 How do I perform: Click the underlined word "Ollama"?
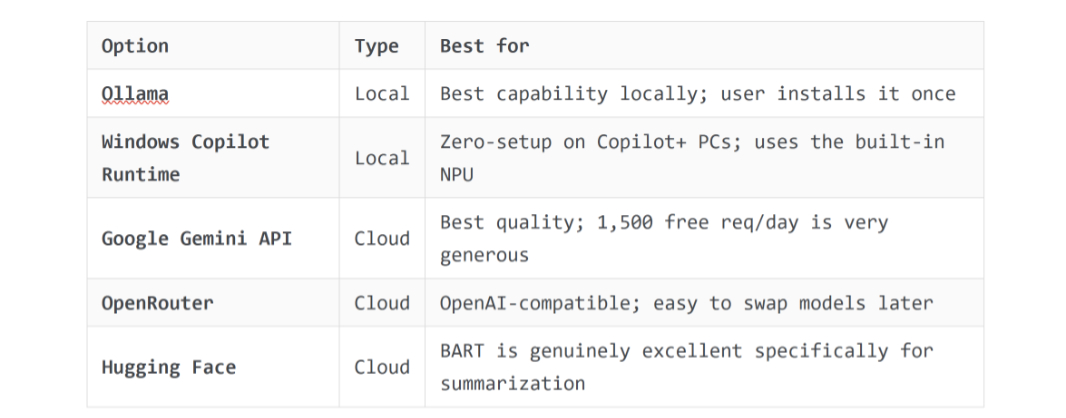click(x=135, y=94)
